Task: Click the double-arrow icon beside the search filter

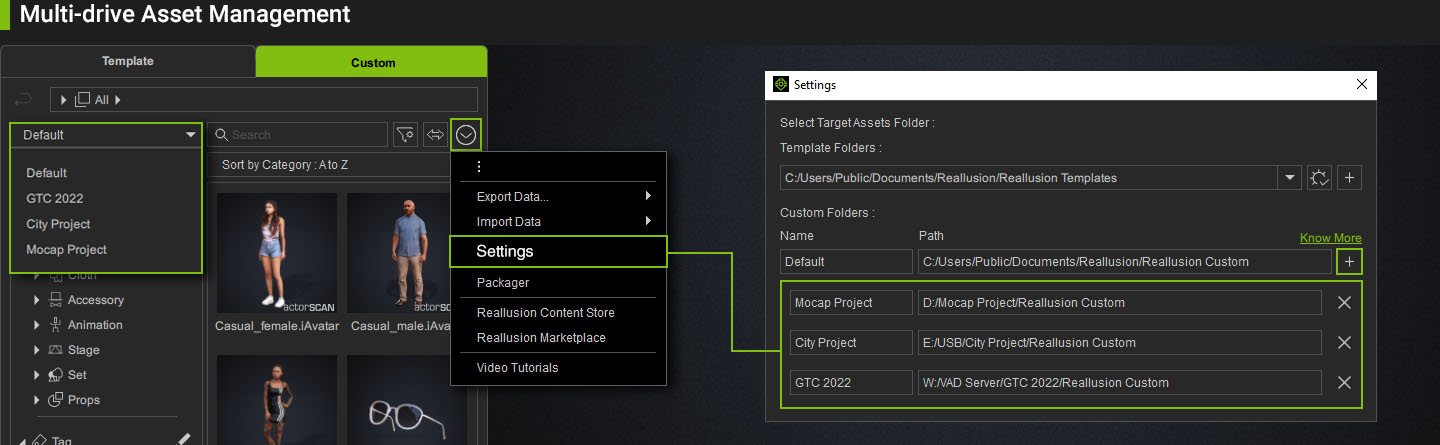Action: click(435, 135)
